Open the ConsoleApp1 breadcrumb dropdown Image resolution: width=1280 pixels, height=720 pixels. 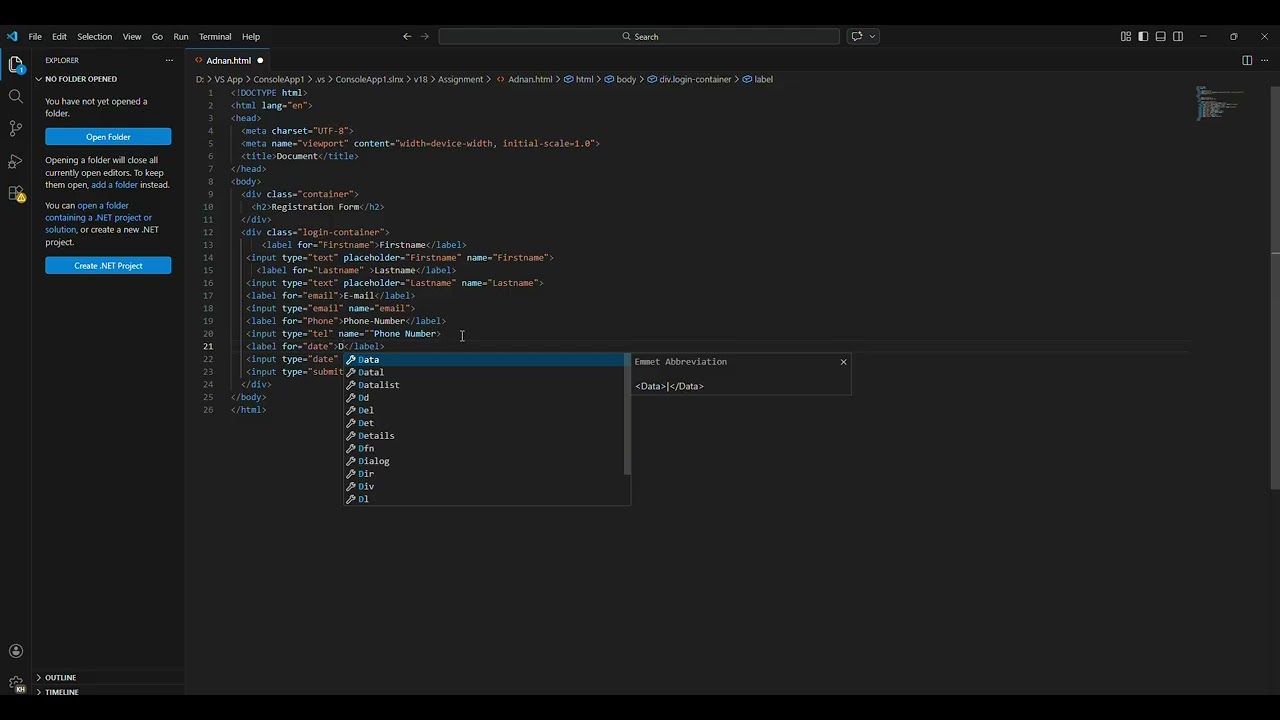(279, 79)
